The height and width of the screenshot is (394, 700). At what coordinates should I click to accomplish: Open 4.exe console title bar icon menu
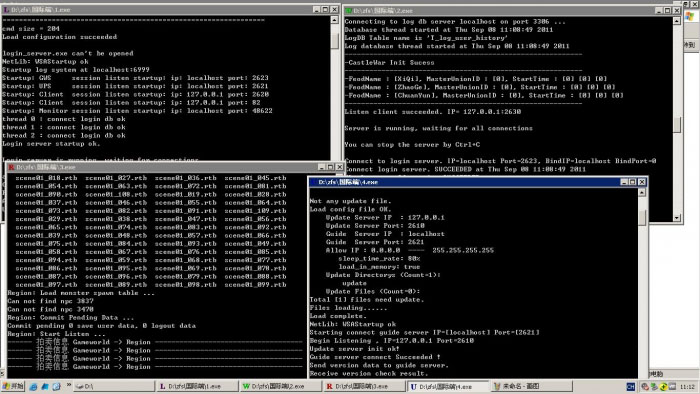pos(313,182)
